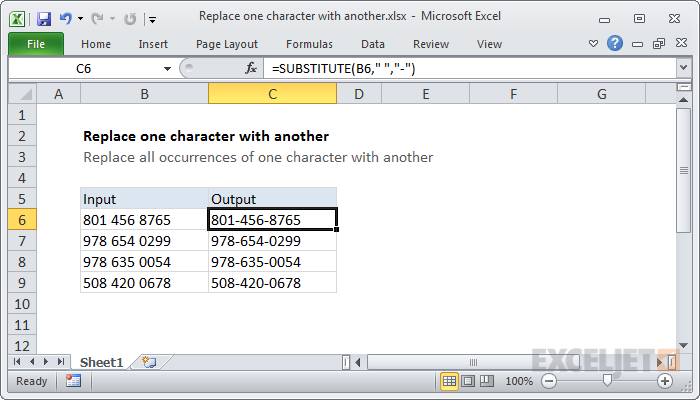Click the 100% zoom level button
The image size is (700, 400).
pyautogui.click(x=519, y=381)
